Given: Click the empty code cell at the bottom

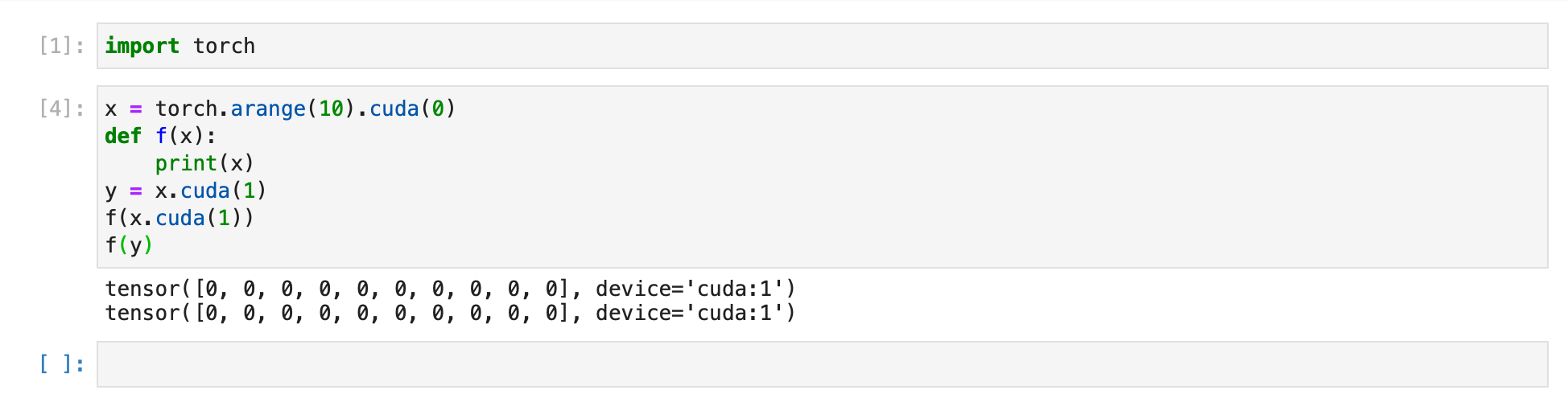Looking at the screenshot, I should click(821, 364).
